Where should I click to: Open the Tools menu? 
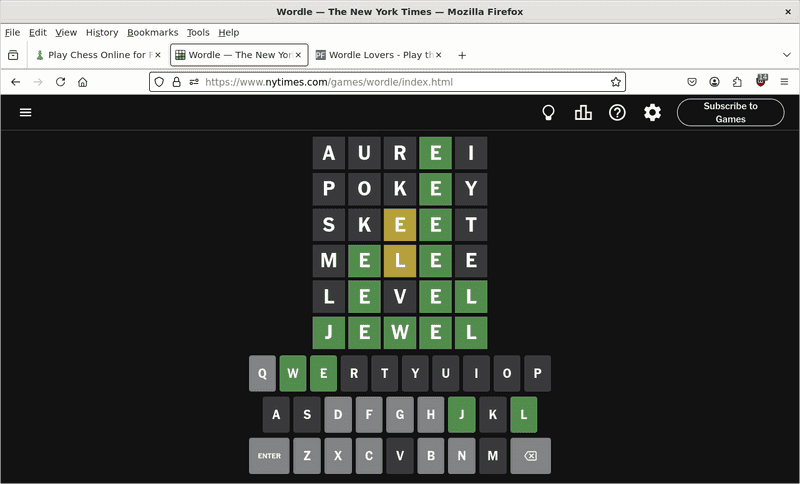point(198,33)
